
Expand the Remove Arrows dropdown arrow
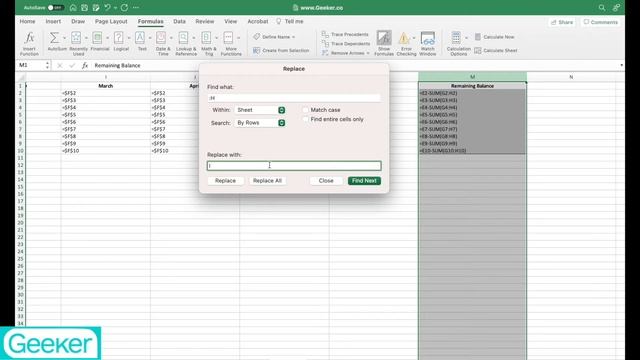tap(368, 53)
